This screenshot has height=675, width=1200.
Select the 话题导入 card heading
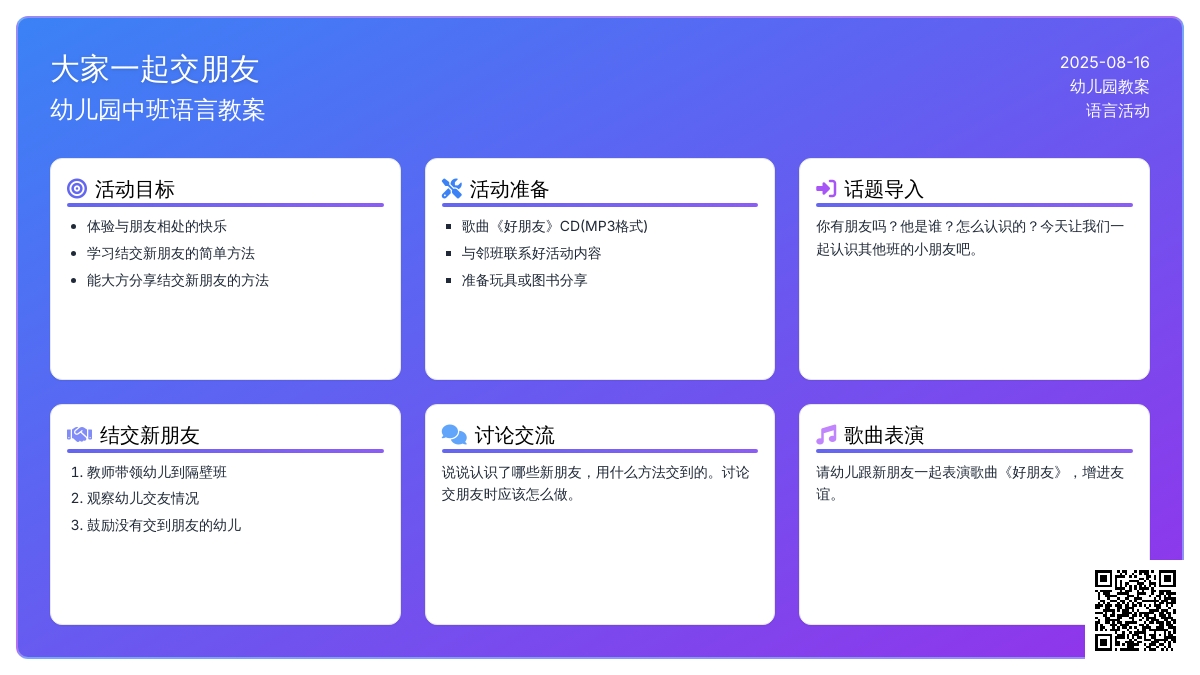884,189
